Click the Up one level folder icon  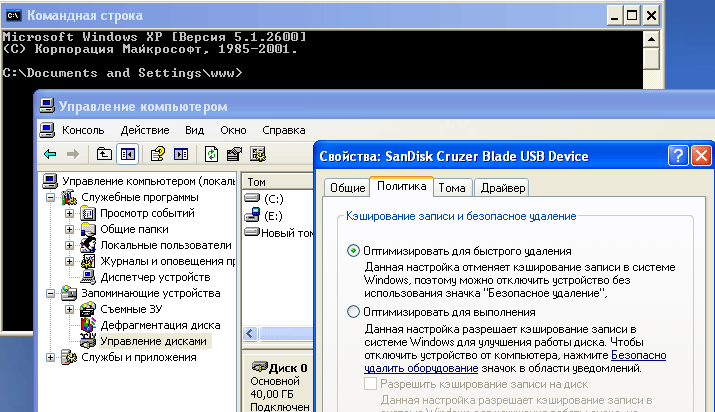(x=104, y=154)
